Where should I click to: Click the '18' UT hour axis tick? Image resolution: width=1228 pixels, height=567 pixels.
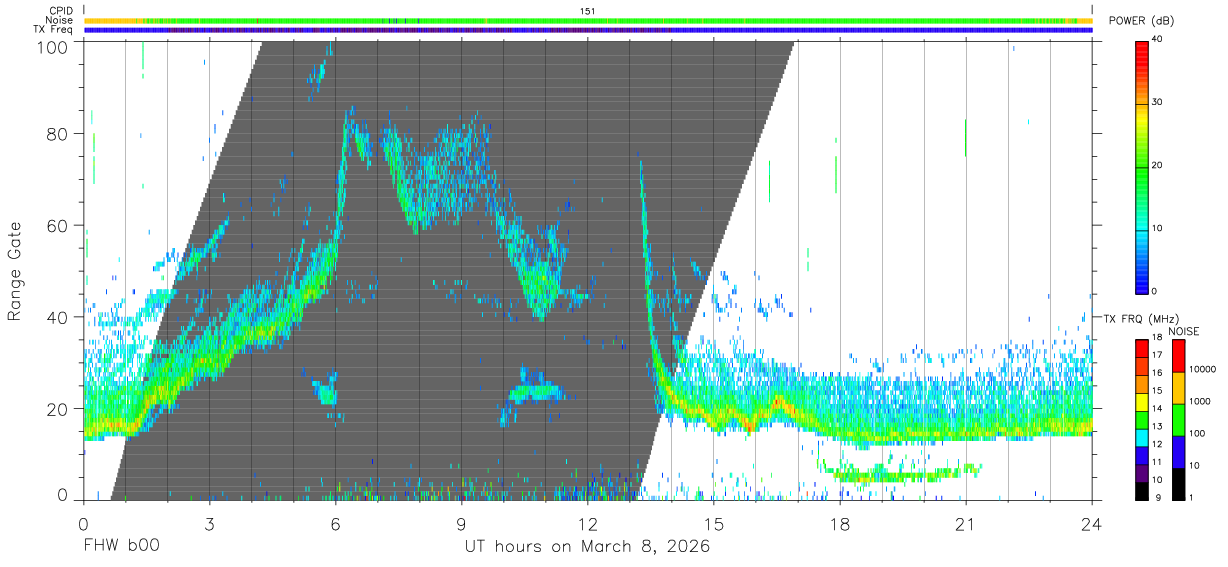point(840,523)
